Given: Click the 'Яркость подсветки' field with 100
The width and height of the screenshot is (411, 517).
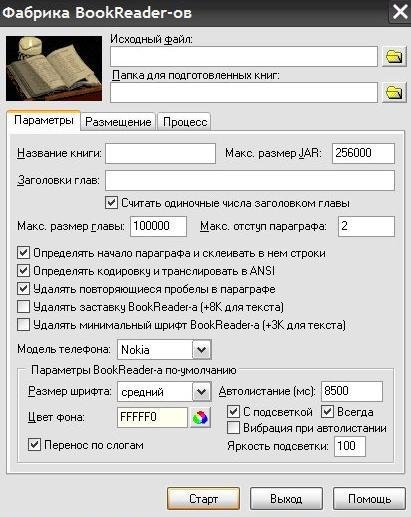Looking at the screenshot, I should [x=350, y=446].
